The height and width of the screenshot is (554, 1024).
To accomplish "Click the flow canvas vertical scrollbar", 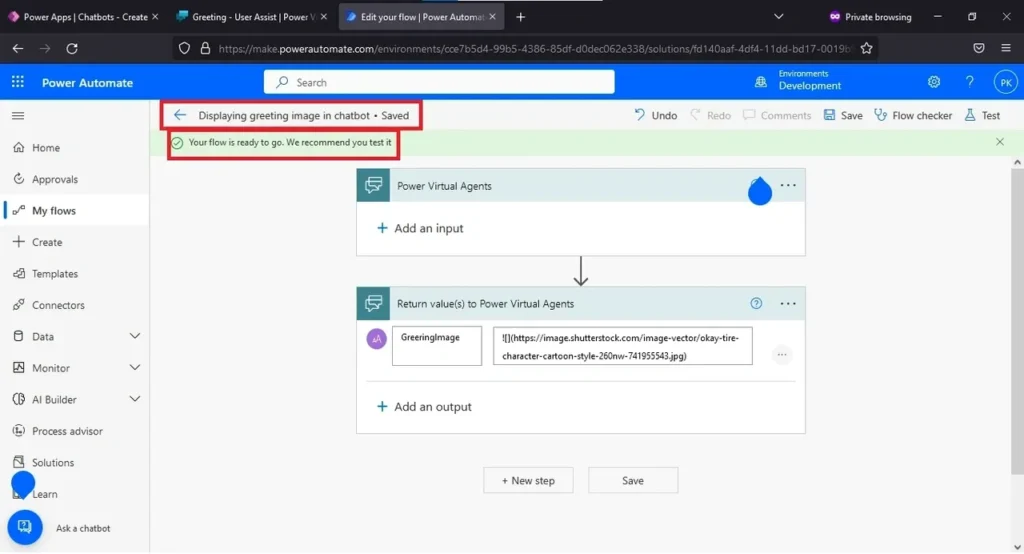I will [x=1017, y=319].
